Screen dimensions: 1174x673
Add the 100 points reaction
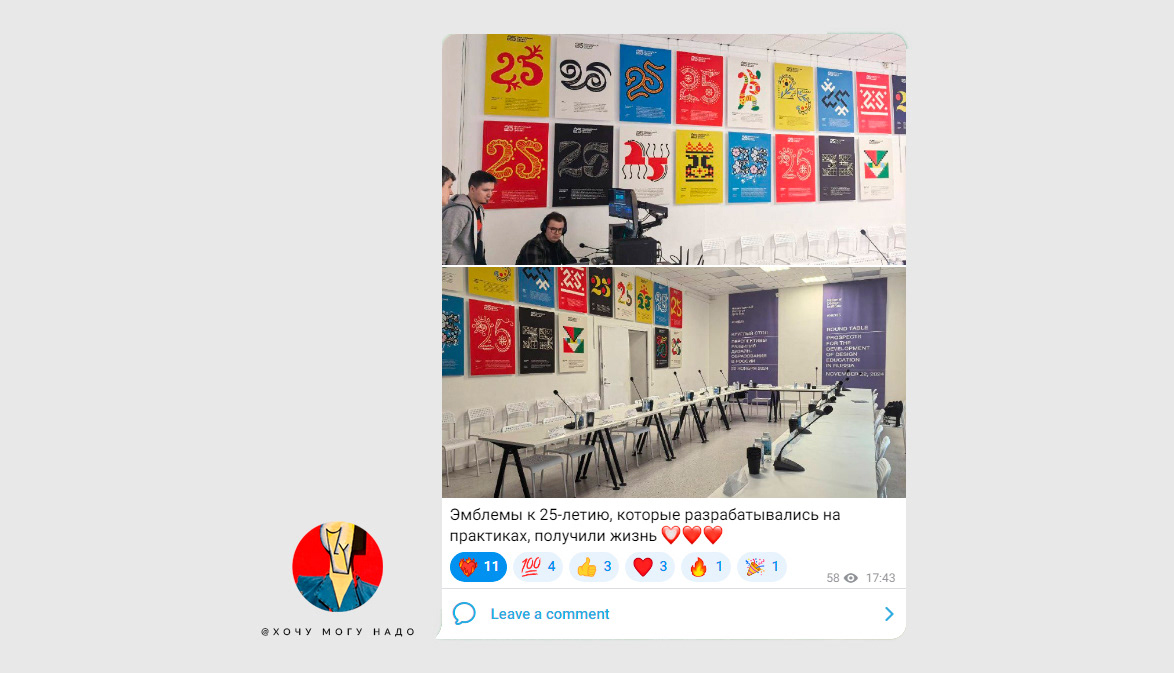[x=538, y=567]
